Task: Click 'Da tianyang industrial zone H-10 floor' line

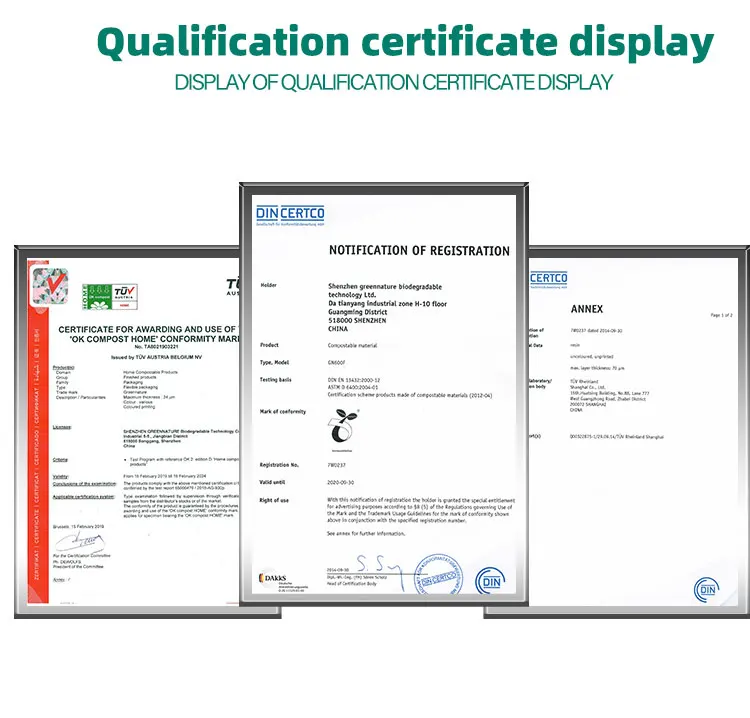Action: pos(387,304)
